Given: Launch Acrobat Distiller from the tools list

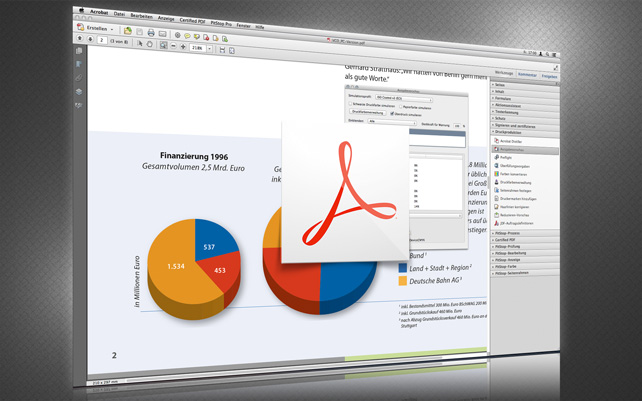Looking at the screenshot, I should [508, 141].
